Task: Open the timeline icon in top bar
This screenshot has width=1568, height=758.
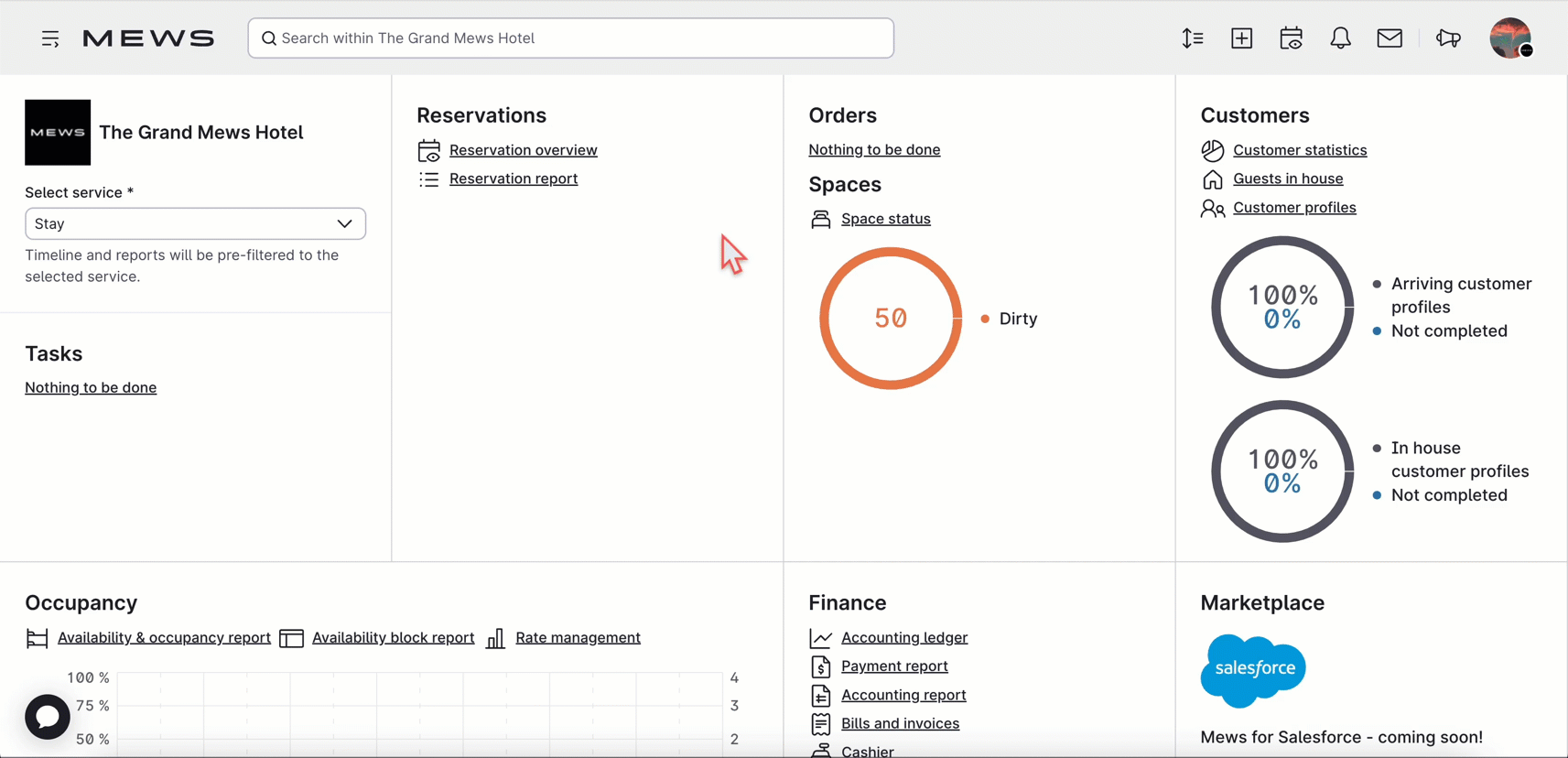Action: [x=1192, y=38]
